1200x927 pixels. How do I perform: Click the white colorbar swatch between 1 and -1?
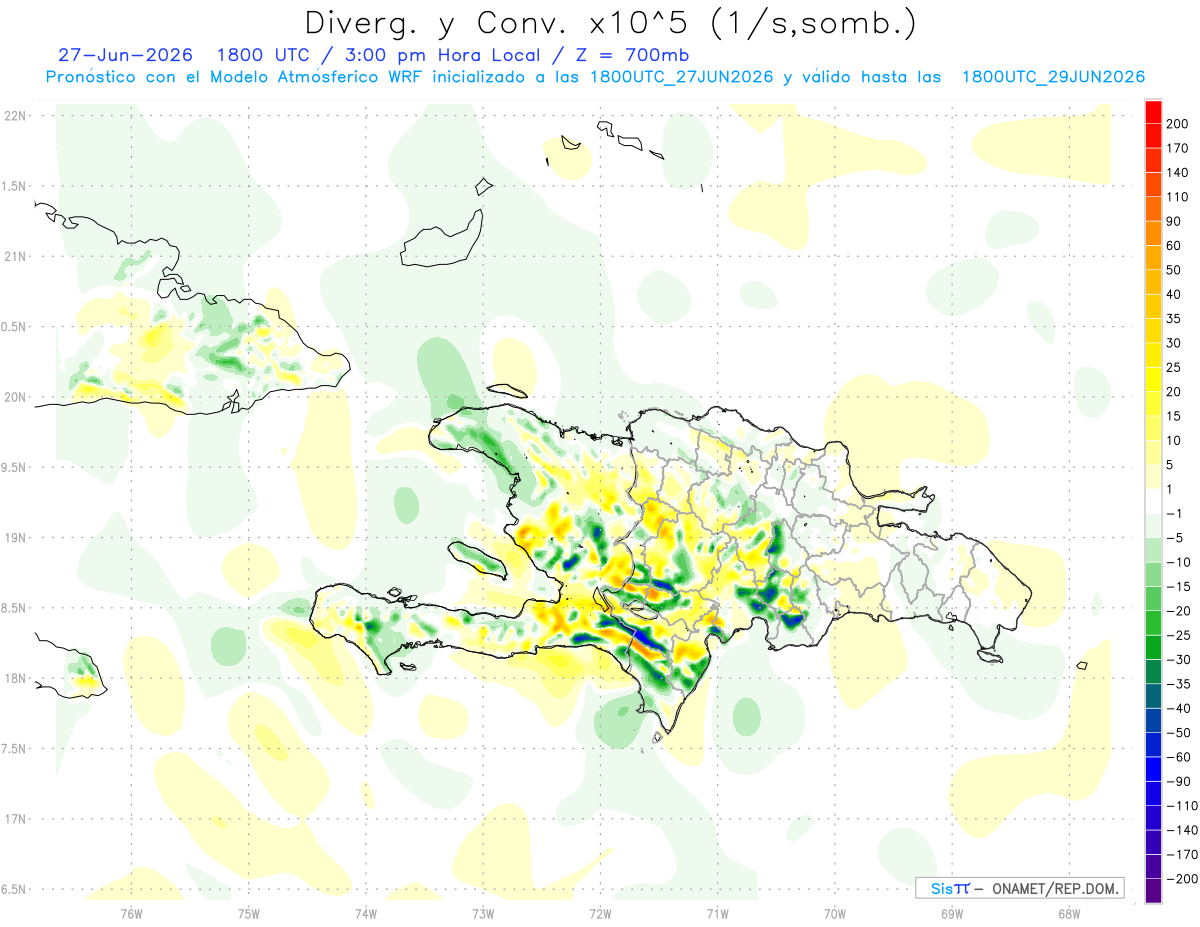[x=1153, y=501]
